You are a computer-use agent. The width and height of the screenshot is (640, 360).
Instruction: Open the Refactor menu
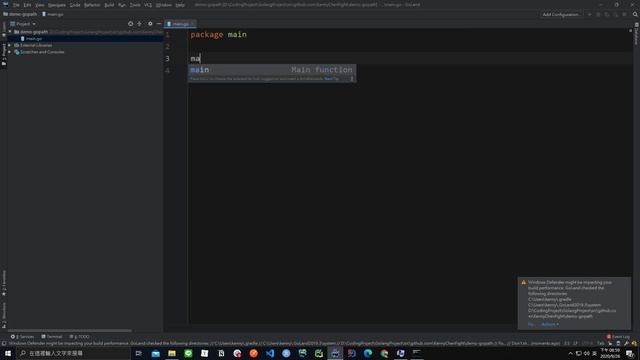pos(92,5)
